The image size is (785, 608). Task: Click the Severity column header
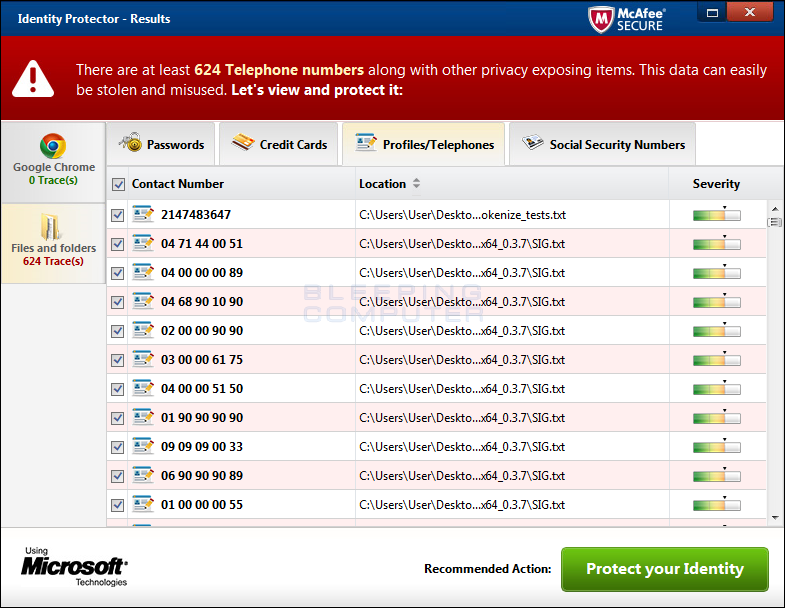716,184
